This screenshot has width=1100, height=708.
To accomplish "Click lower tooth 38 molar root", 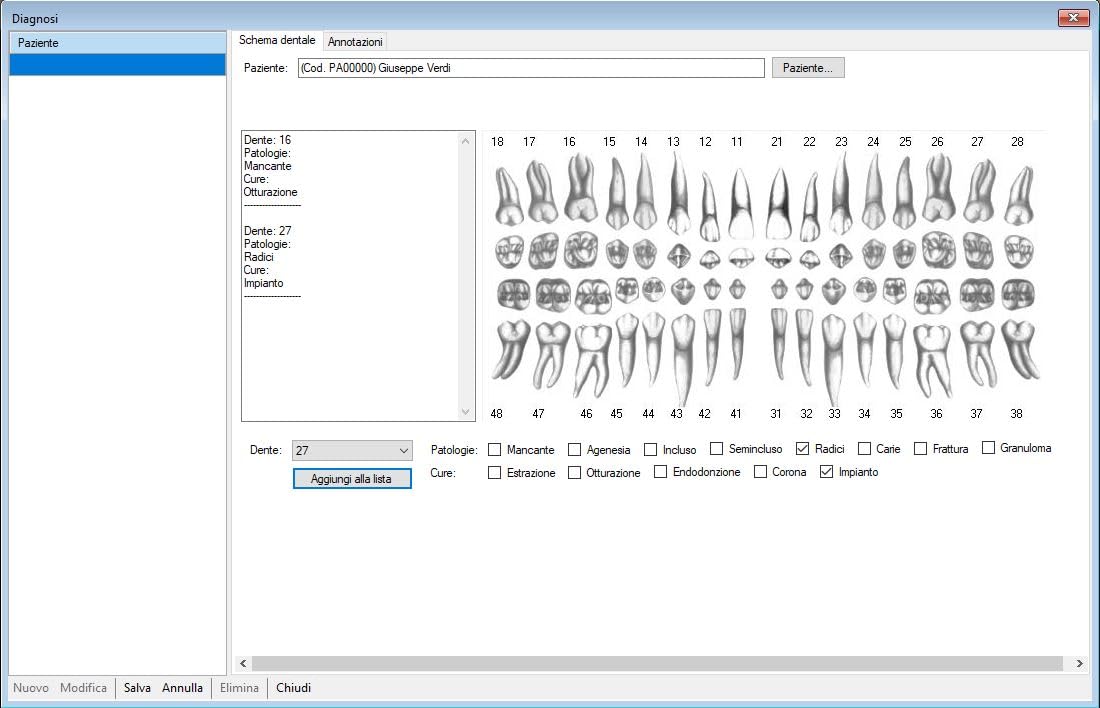I will tap(1019, 349).
